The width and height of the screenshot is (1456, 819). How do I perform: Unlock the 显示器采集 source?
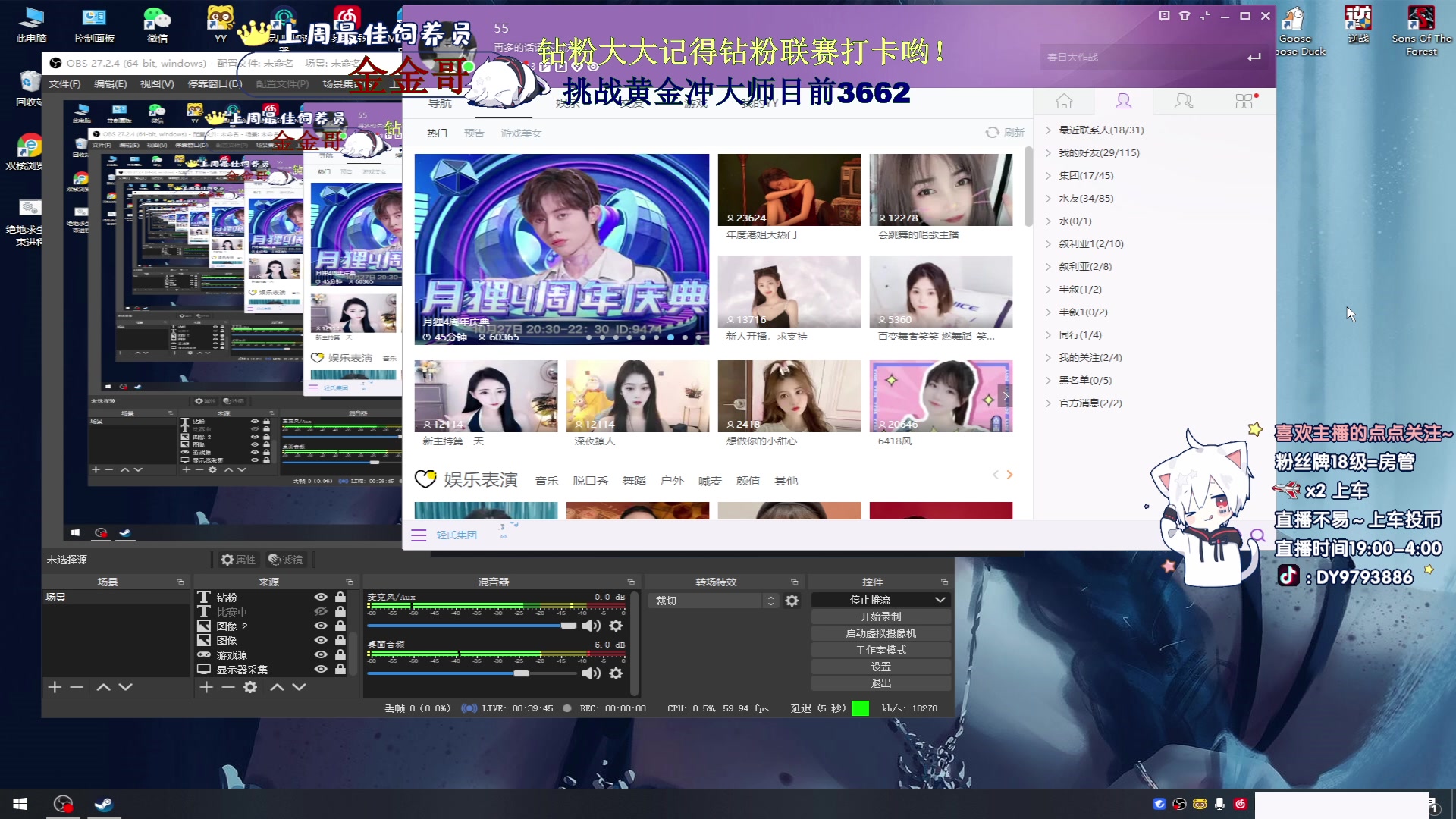click(x=340, y=669)
